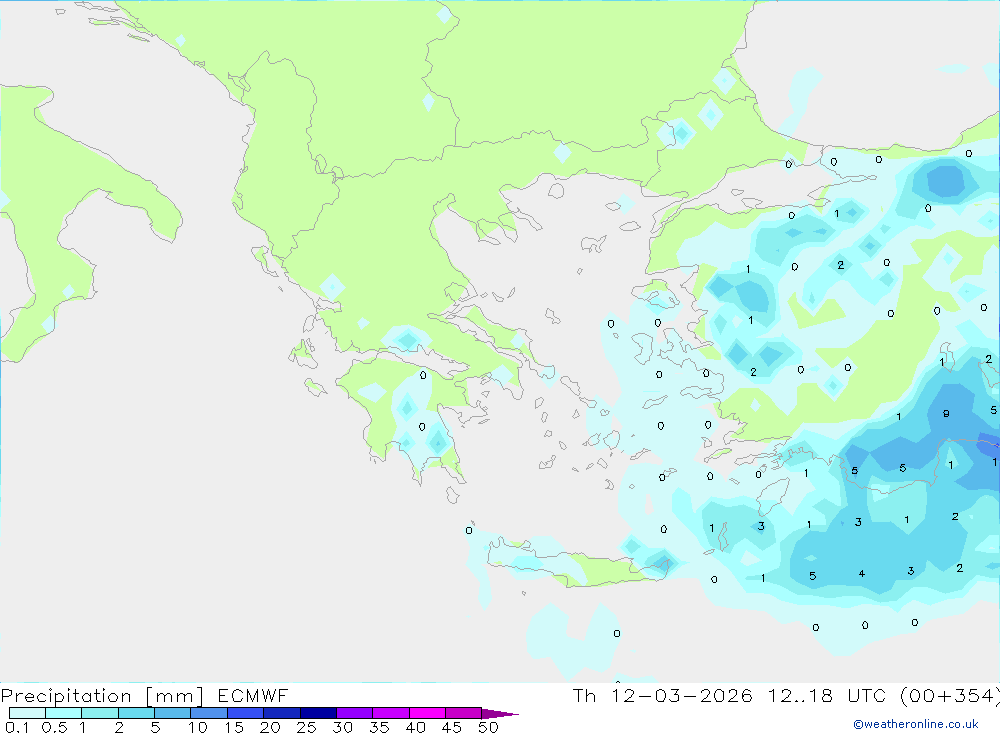Click the legend scale label '20'
This screenshot has width=1000, height=733.
pyautogui.click(x=270, y=727)
